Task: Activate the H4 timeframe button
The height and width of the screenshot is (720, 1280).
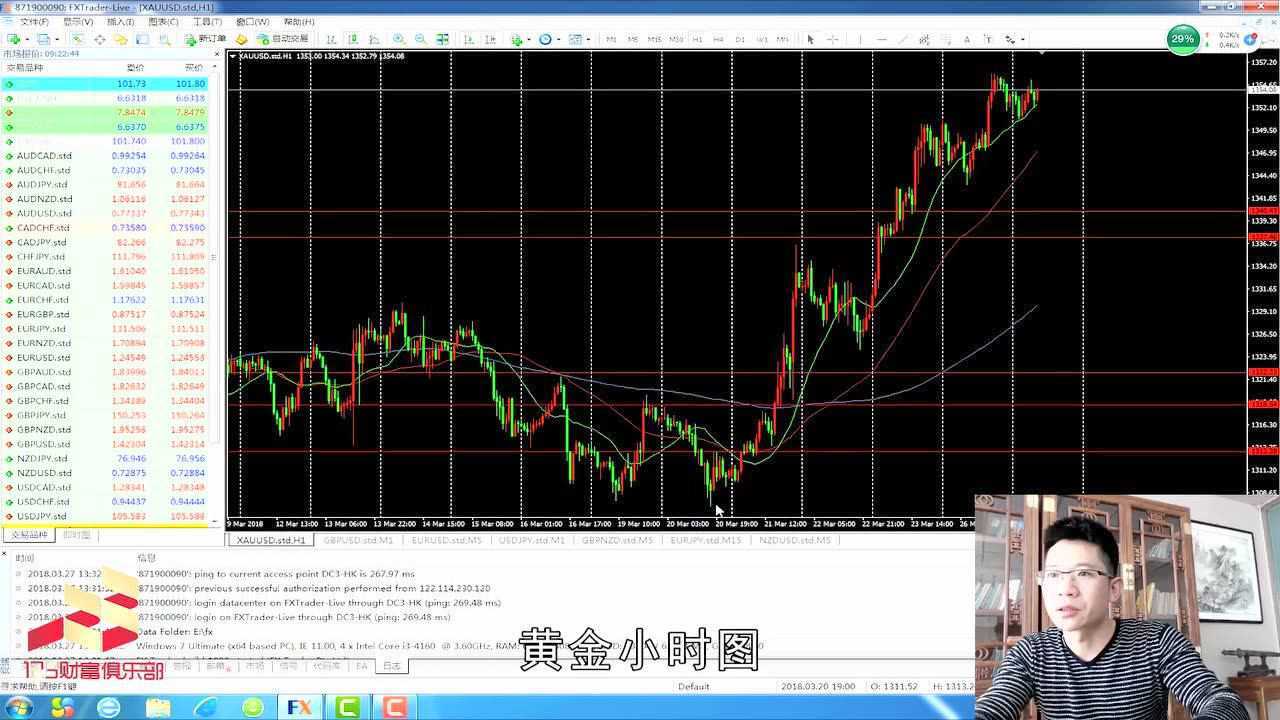Action: 716,39
